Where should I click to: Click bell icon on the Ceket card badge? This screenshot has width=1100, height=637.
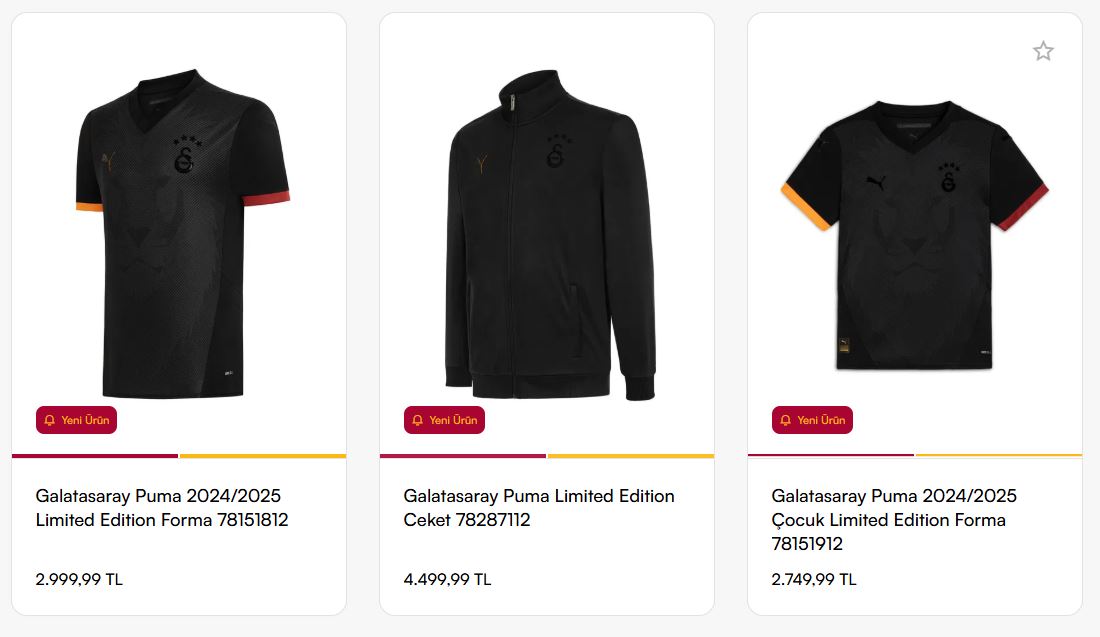coord(418,420)
